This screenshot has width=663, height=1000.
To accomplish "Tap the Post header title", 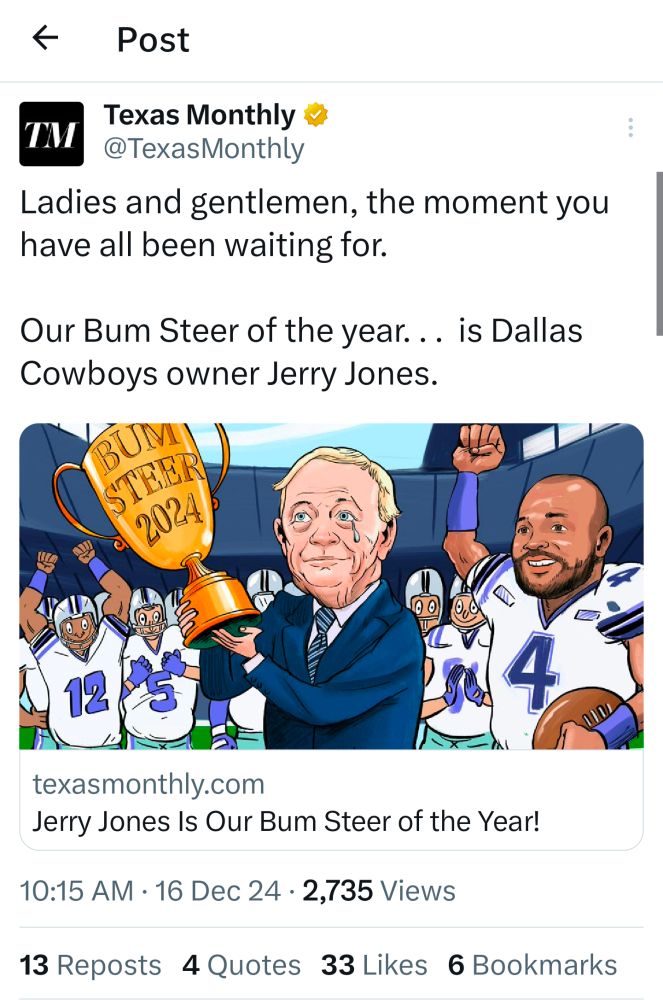I will [x=153, y=40].
